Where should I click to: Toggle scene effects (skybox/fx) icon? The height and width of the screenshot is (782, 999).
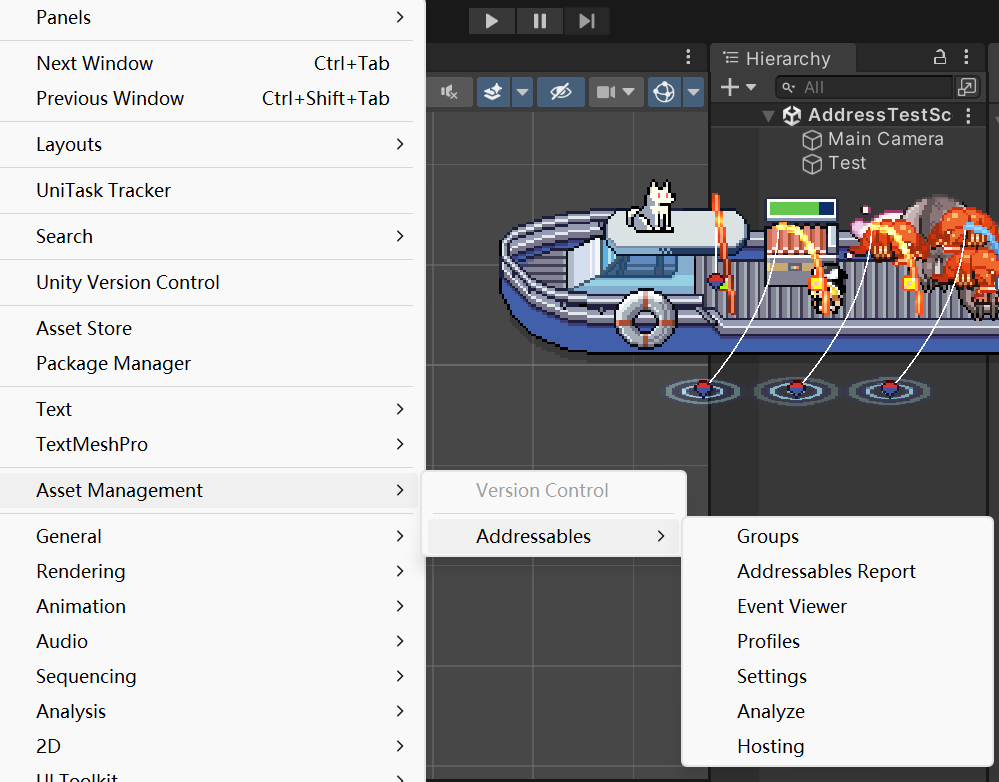tap(493, 92)
